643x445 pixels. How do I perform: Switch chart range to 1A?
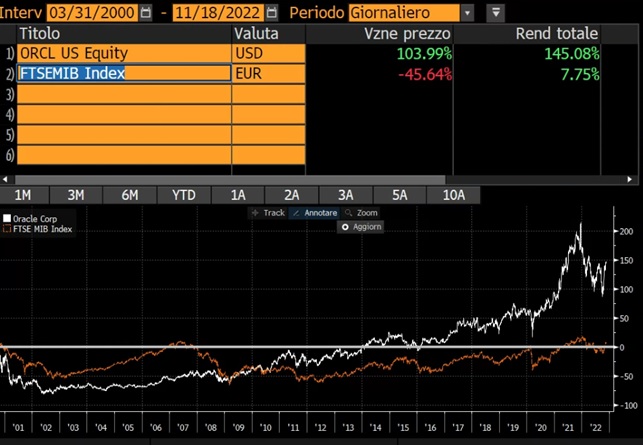tap(238, 195)
